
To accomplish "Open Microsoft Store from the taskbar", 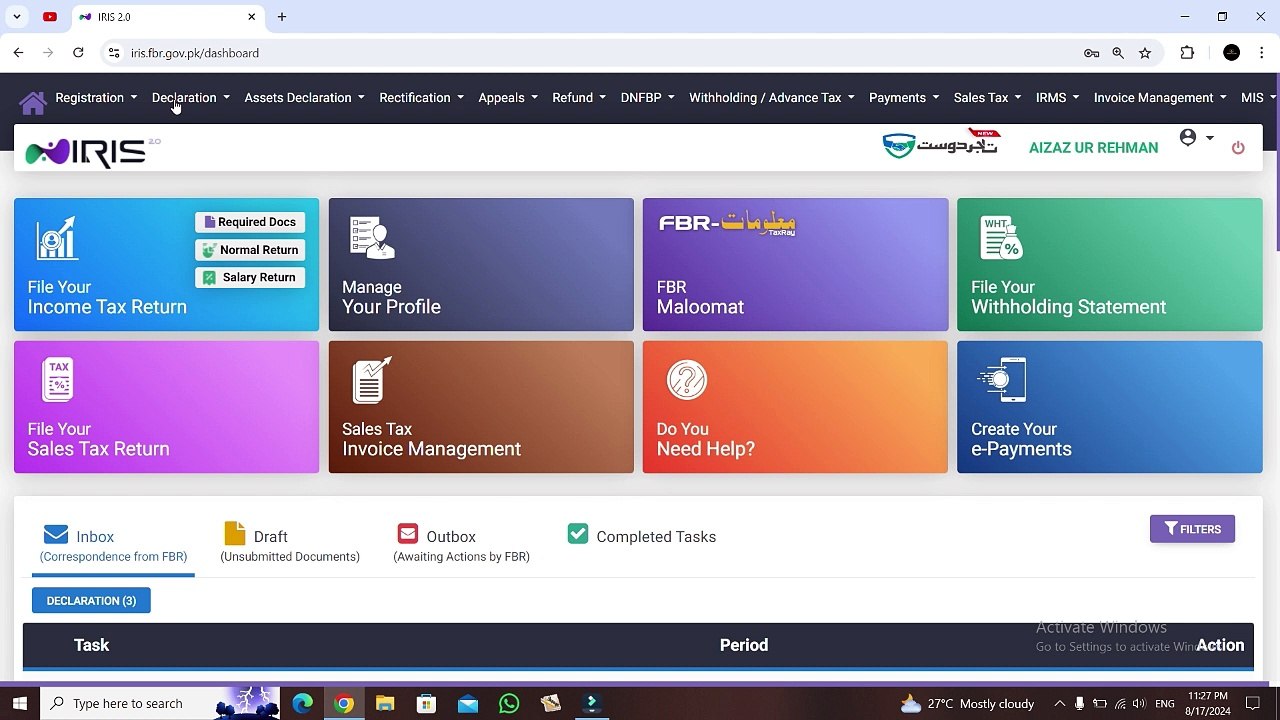I will tap(426, 704).
